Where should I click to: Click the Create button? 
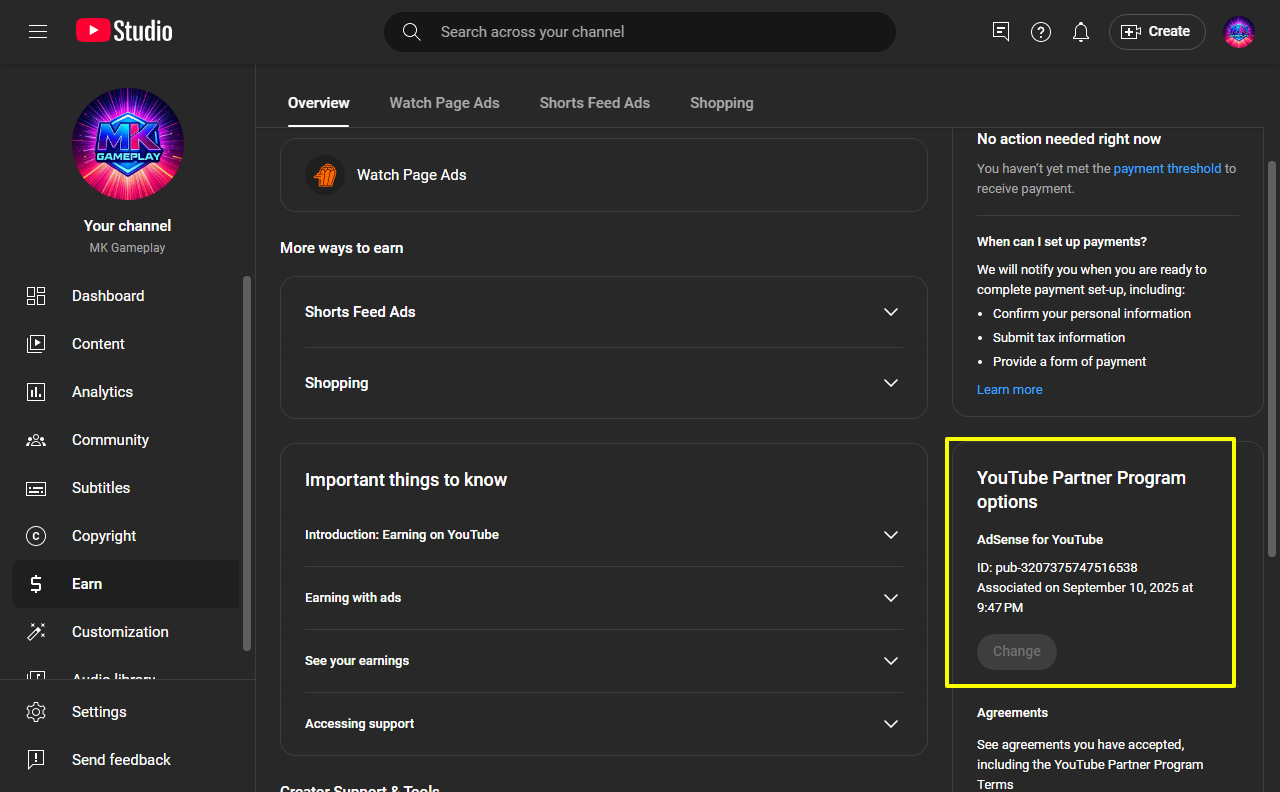(1157, 32)
